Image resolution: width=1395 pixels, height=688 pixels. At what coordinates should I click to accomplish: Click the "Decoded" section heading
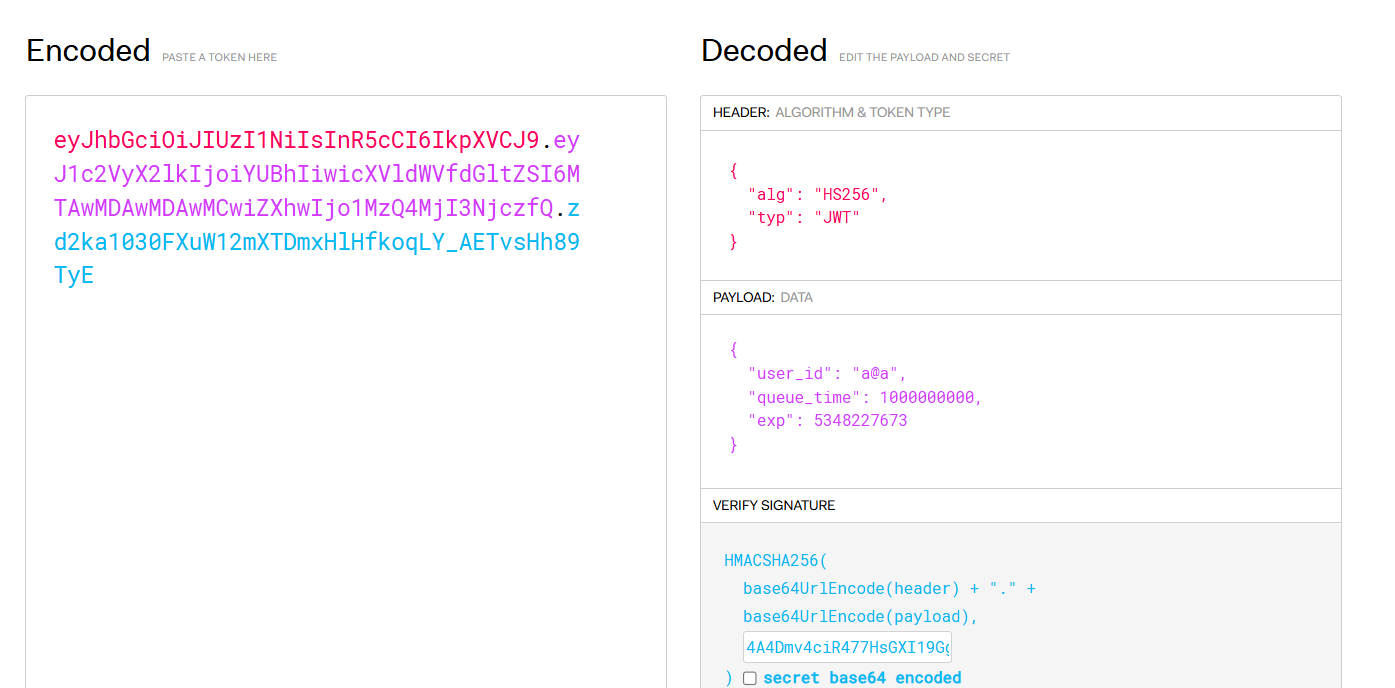764,50
